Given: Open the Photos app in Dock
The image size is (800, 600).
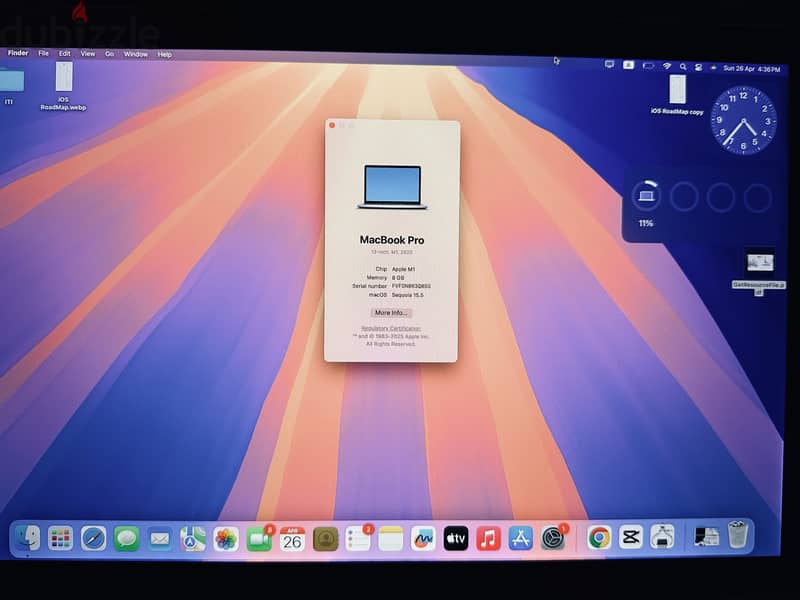Looking at the screenshot, I should [226, 539].
